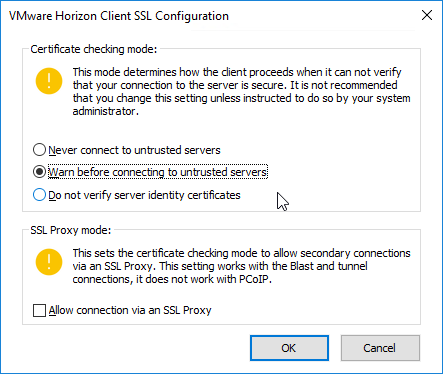Choose Do not verify server identity certificates radio
Screen dimensions: 443x374
click(39, 195)
